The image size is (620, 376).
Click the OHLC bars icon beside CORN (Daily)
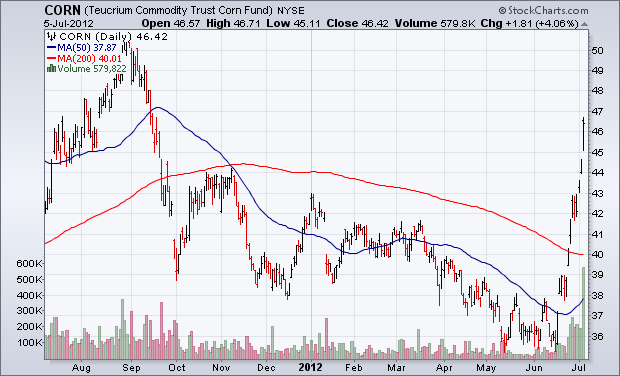tap(52, 37)
